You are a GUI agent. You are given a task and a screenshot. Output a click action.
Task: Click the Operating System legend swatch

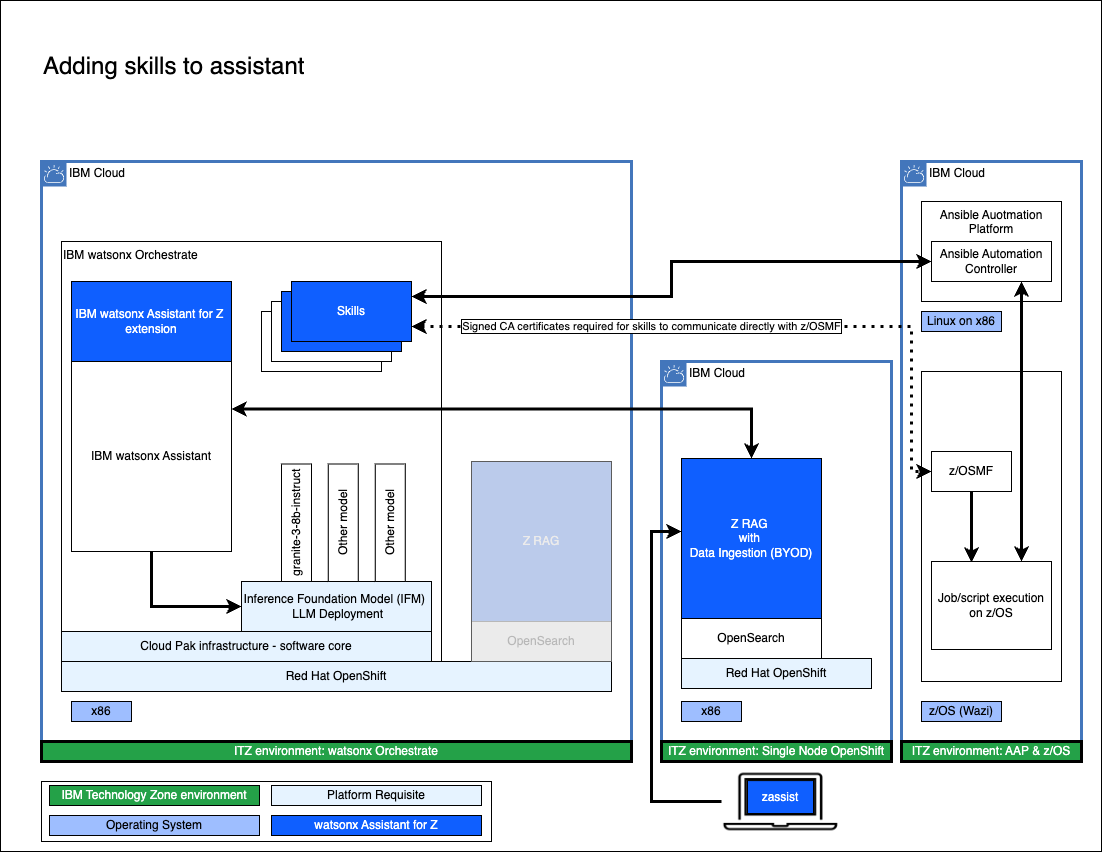point(154,825)
